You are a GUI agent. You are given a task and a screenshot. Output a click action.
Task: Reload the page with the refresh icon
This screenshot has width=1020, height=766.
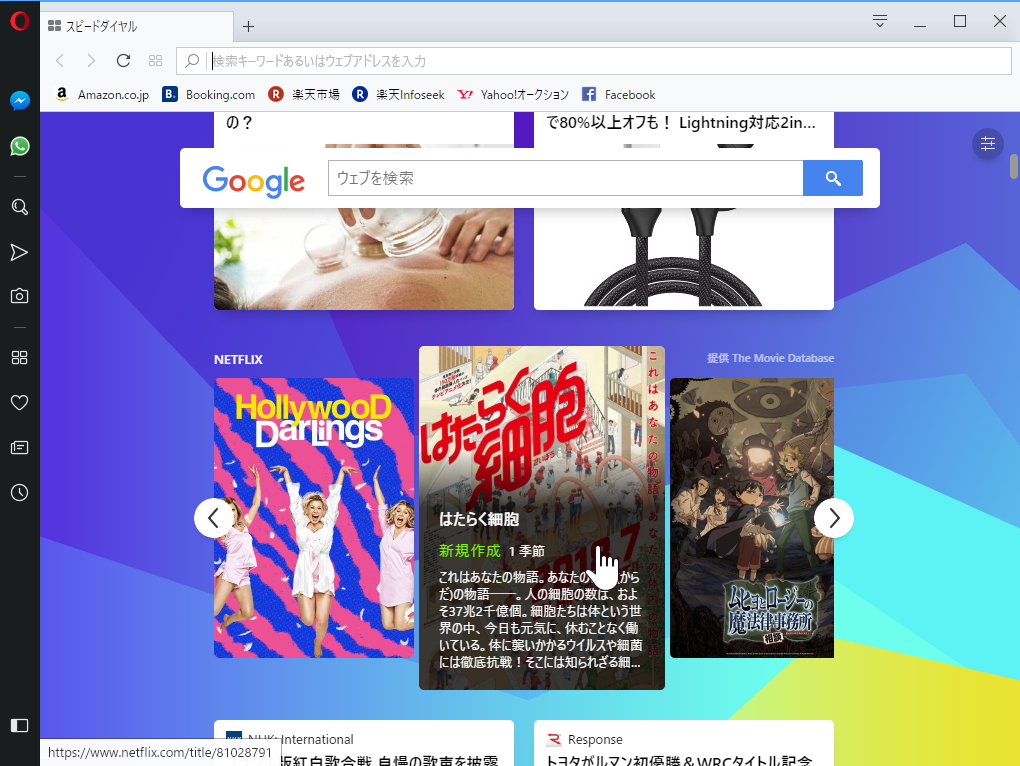pyautogui.click(x=123, y=60)
